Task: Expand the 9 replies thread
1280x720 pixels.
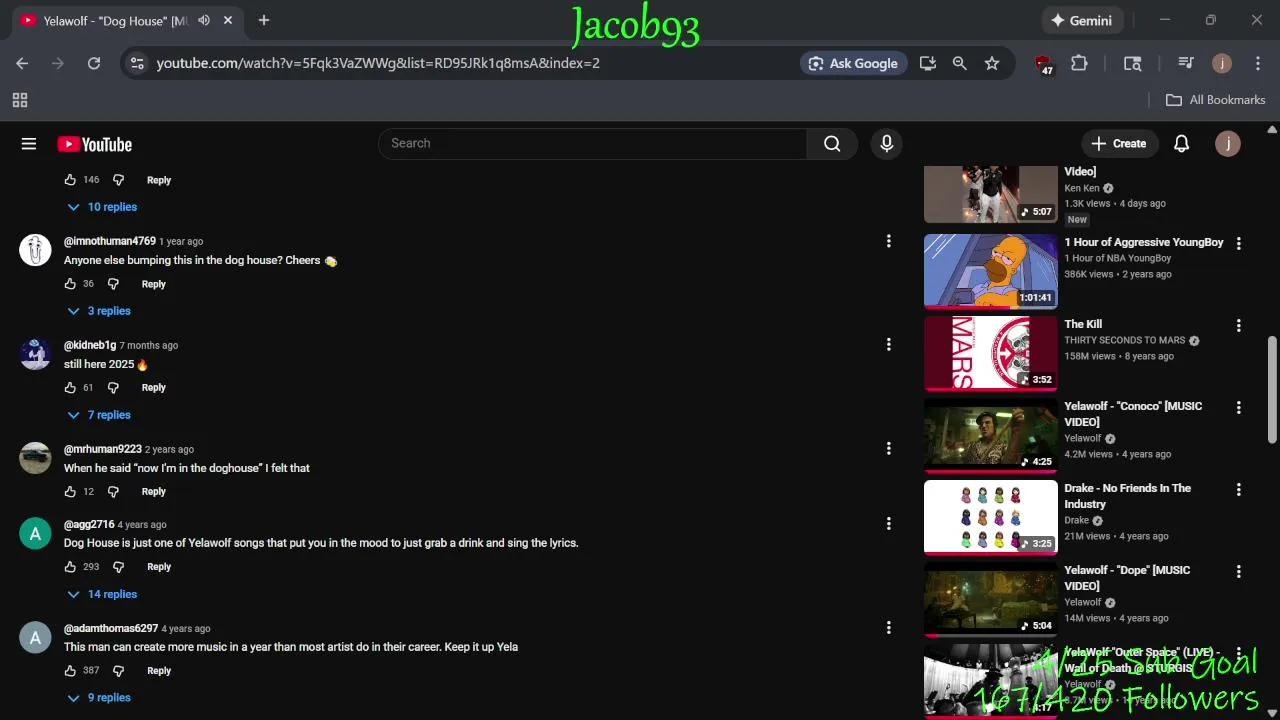Action: point(99,698)
